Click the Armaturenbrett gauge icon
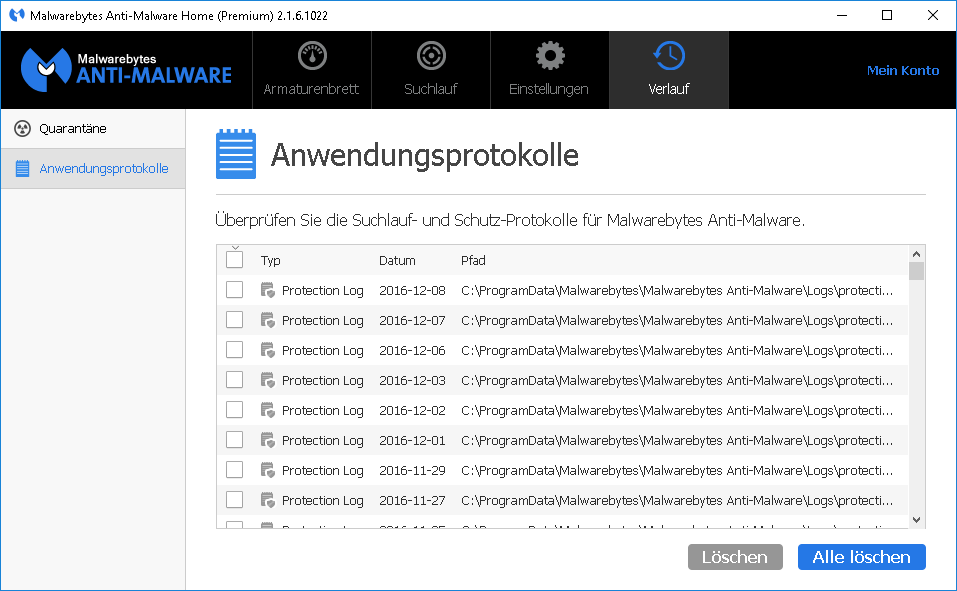Image resolution: width=957 pixels, height=591 pixels. pyautogui.click(x=312, y=56)
